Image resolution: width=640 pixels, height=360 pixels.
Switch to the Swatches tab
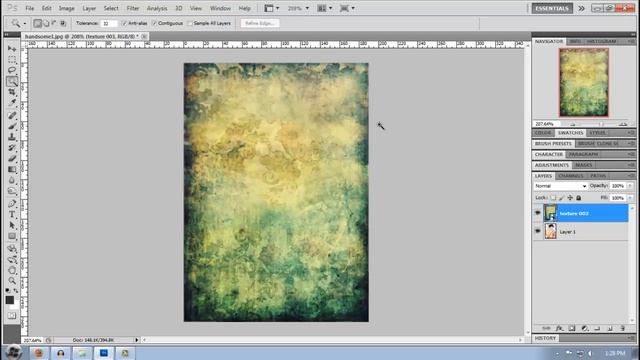tap(570, 133)
